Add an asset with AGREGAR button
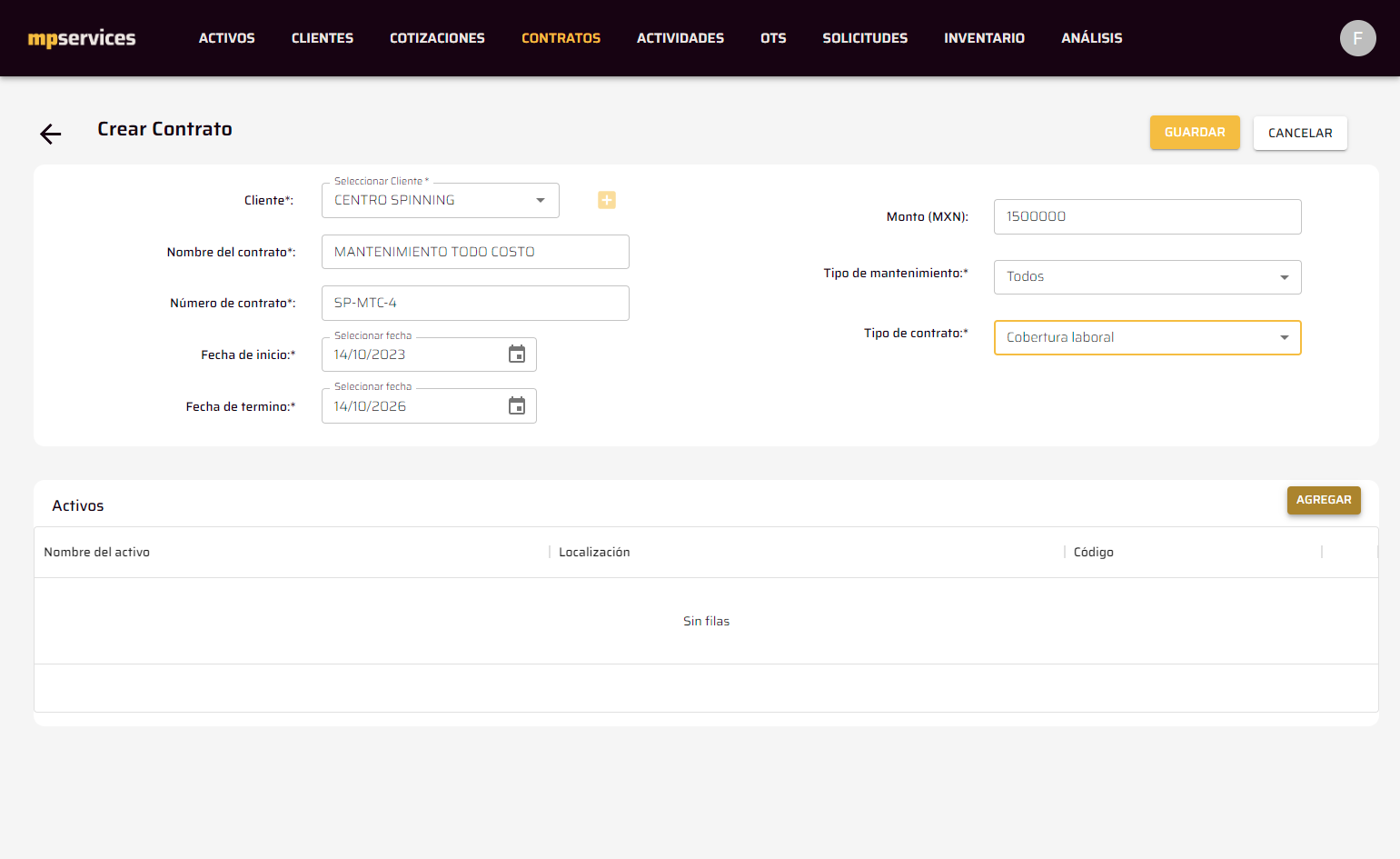The width and height of the screenshot is (1400, 859). click(1324, 500)
